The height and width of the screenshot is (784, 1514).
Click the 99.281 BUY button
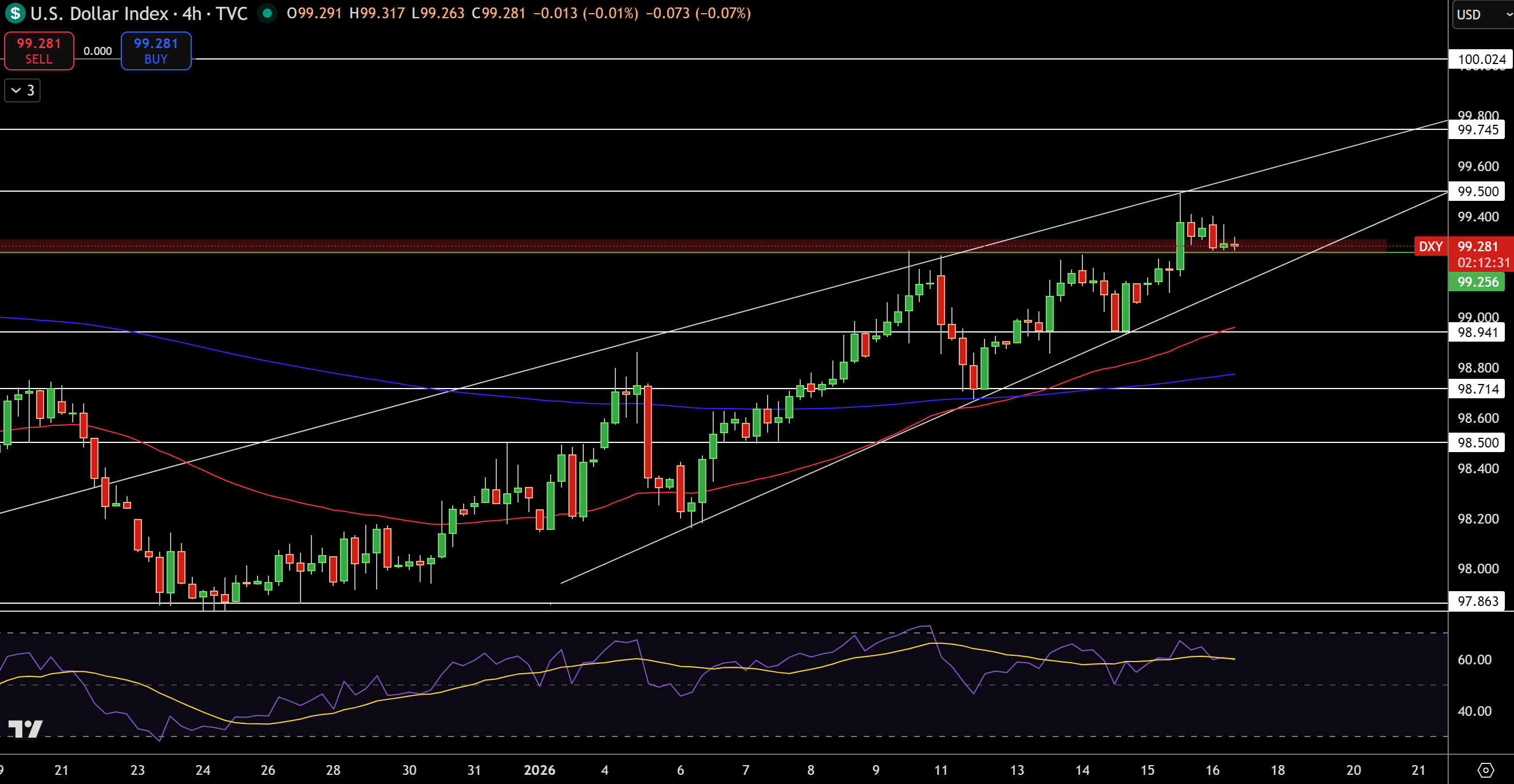tap(156, 51)
